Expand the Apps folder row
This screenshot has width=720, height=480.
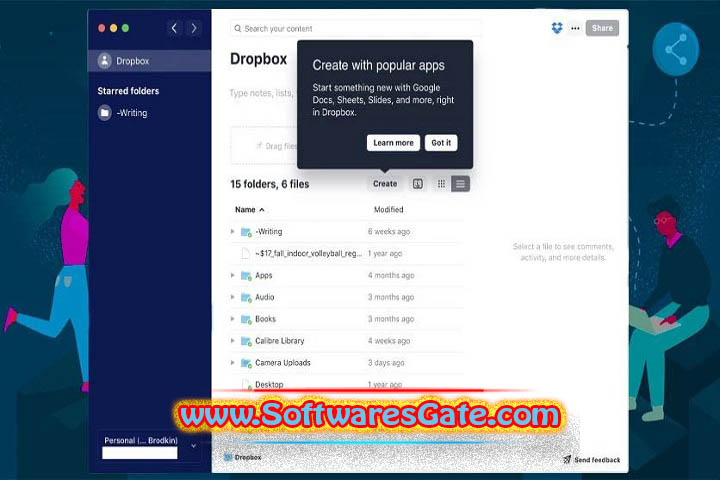click(x=232, y=275)
